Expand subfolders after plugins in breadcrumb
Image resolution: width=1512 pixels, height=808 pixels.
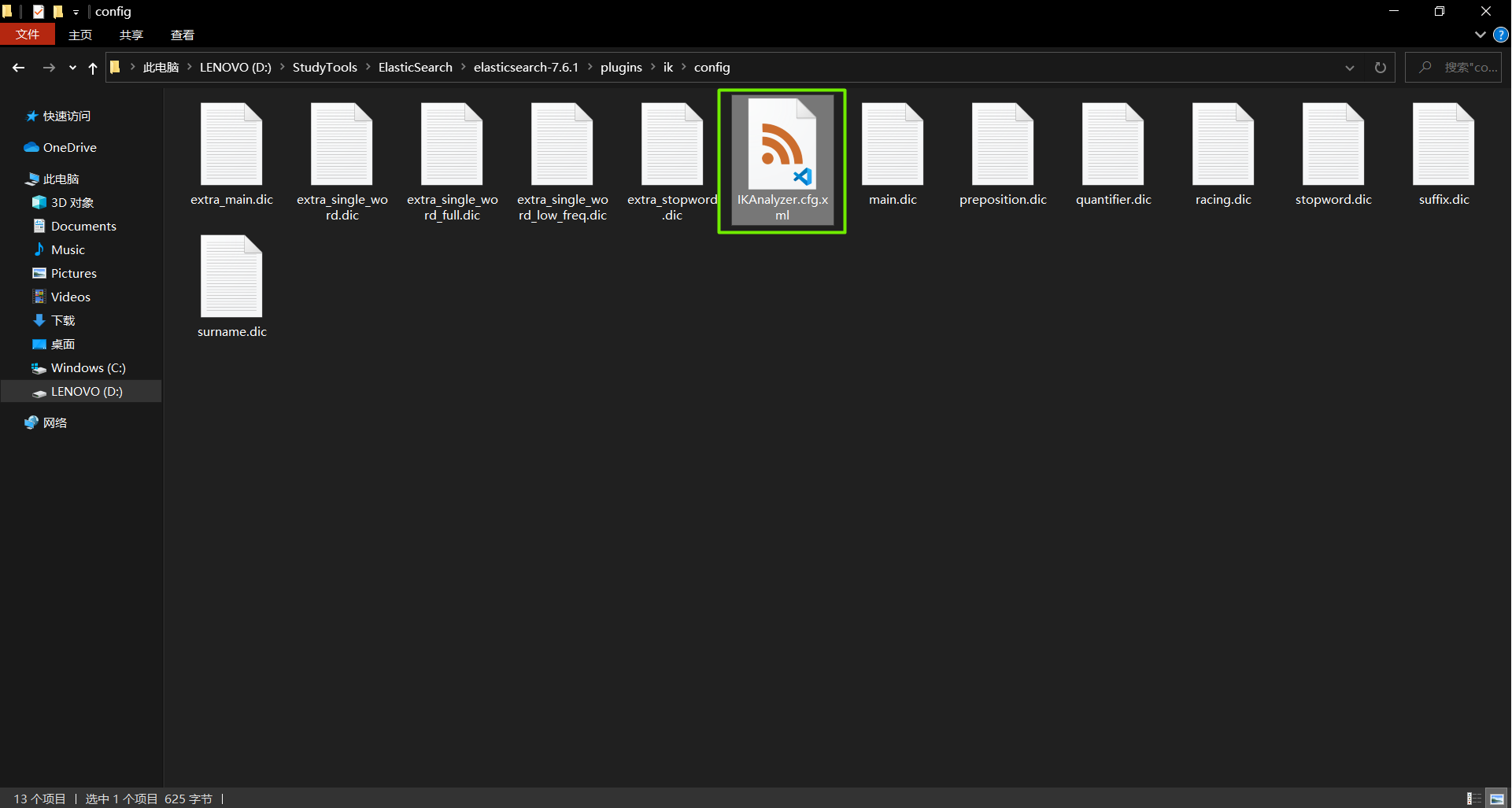point(652,67)
